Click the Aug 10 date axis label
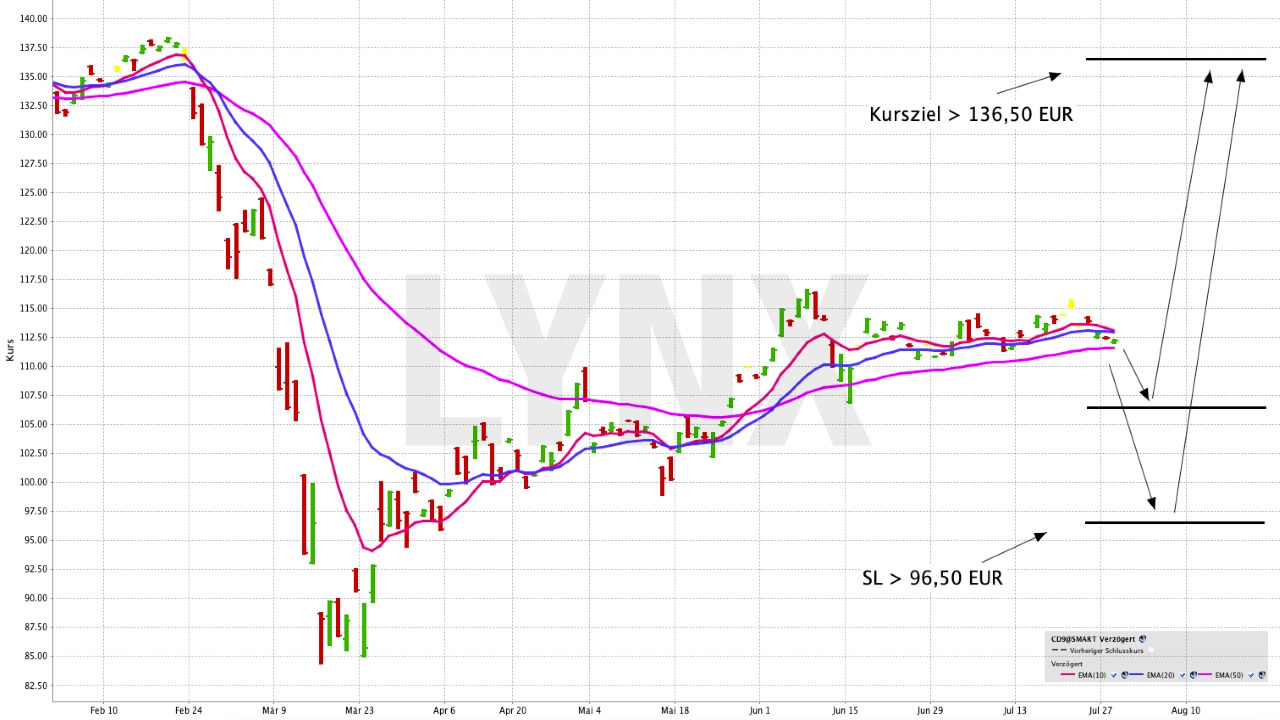The width and height of the screenshot is (1280, 720). click(1185, 710)
